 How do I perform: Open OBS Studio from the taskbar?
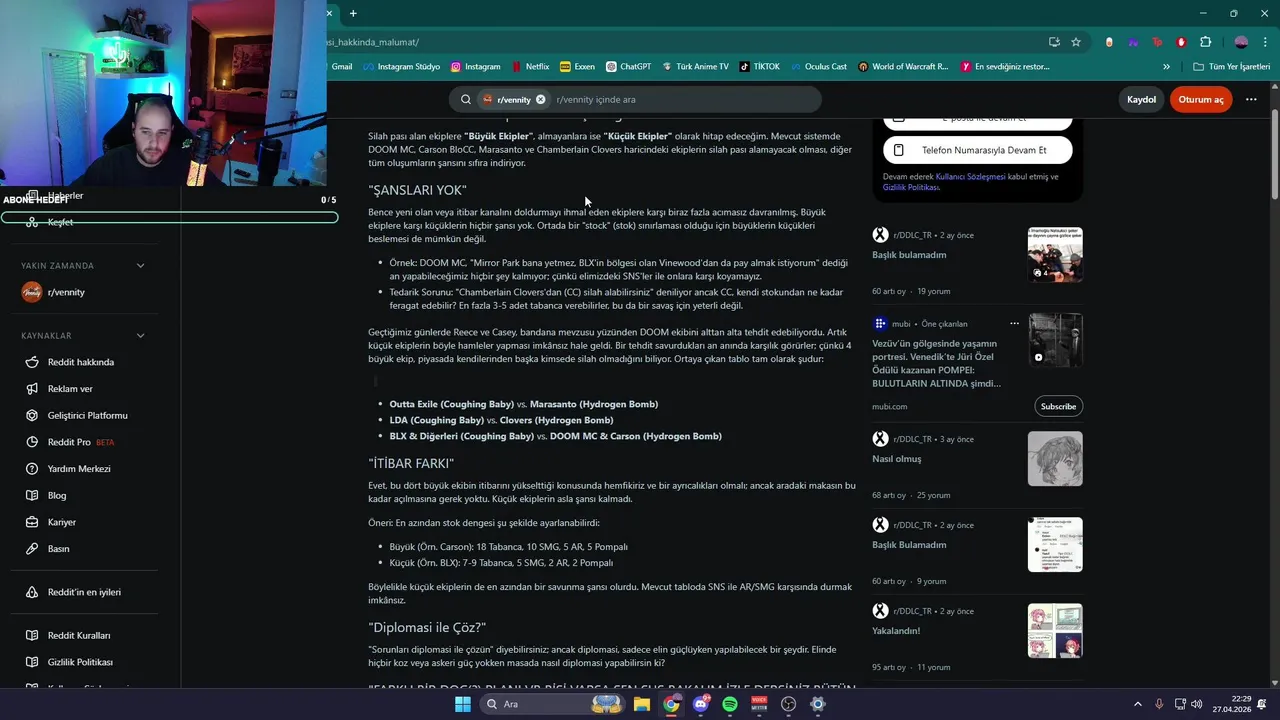click(788, 704)
